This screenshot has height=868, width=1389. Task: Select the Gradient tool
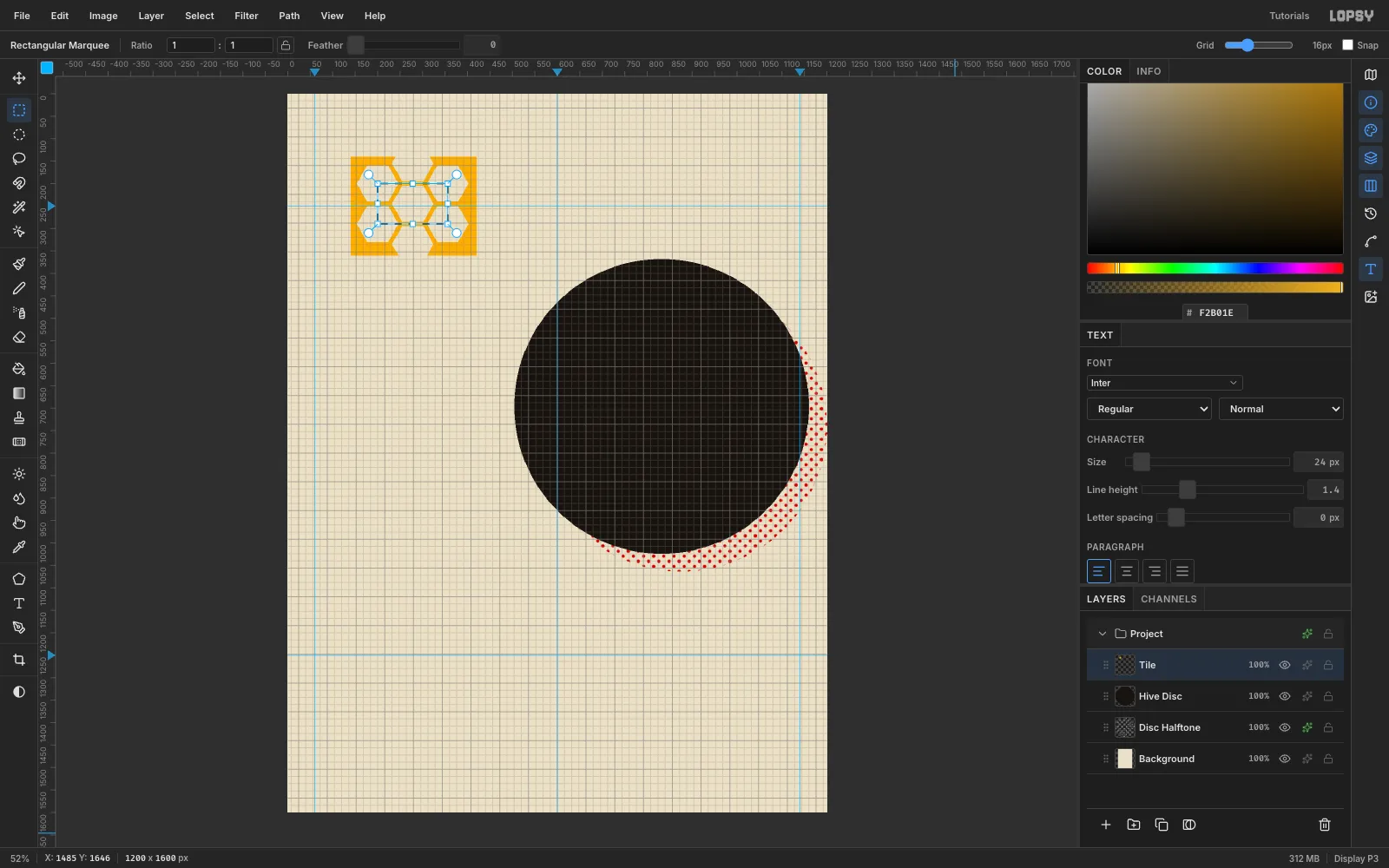click(19, 393)
